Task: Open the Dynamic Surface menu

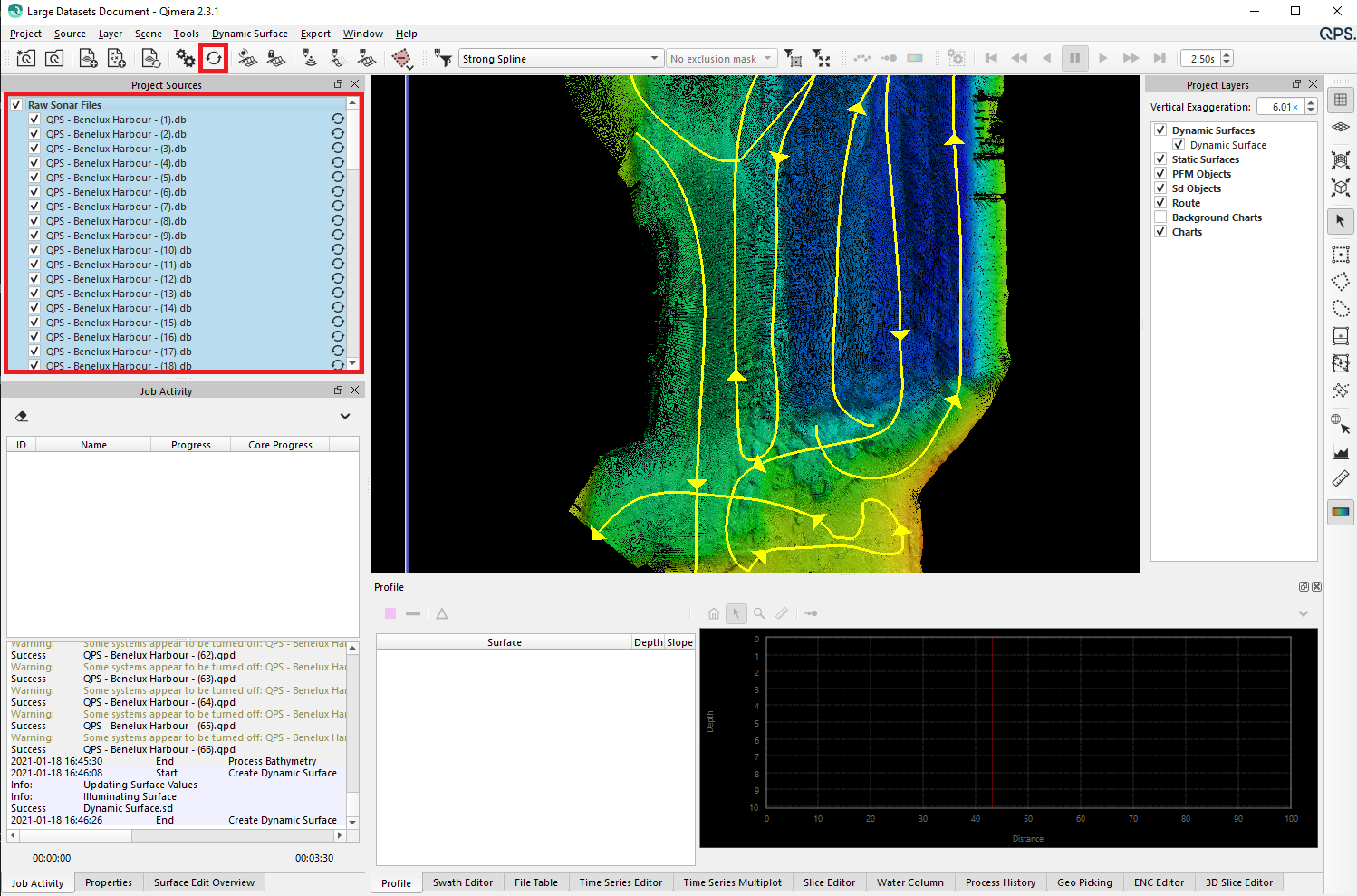Action: [249, 34]
